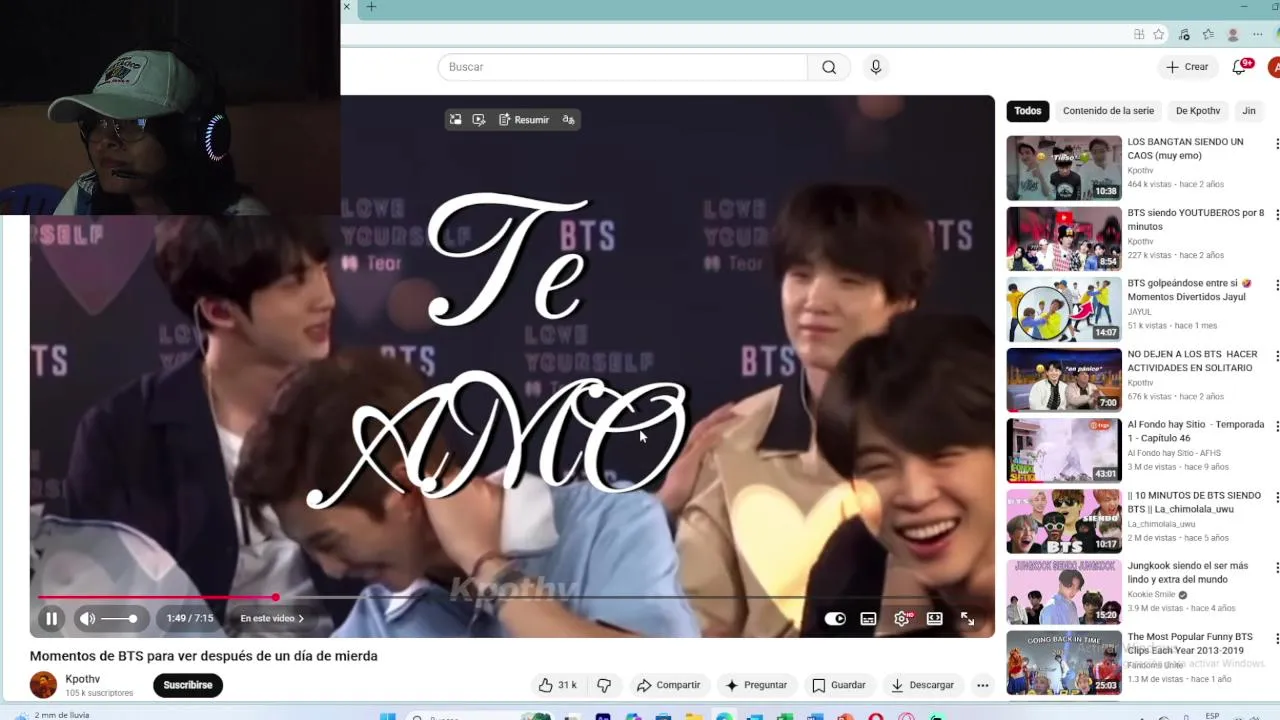The image size is (1280, 720).
Task: Open more actions menu beside Descargar
Action: pos(983,685)
